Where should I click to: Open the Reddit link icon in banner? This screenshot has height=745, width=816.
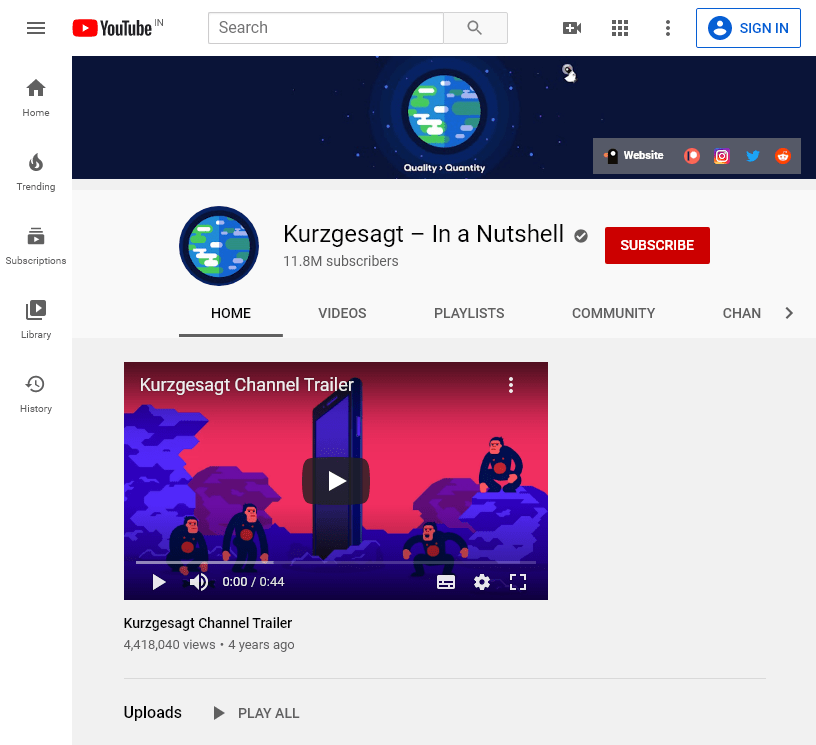(x=783, y=156)
